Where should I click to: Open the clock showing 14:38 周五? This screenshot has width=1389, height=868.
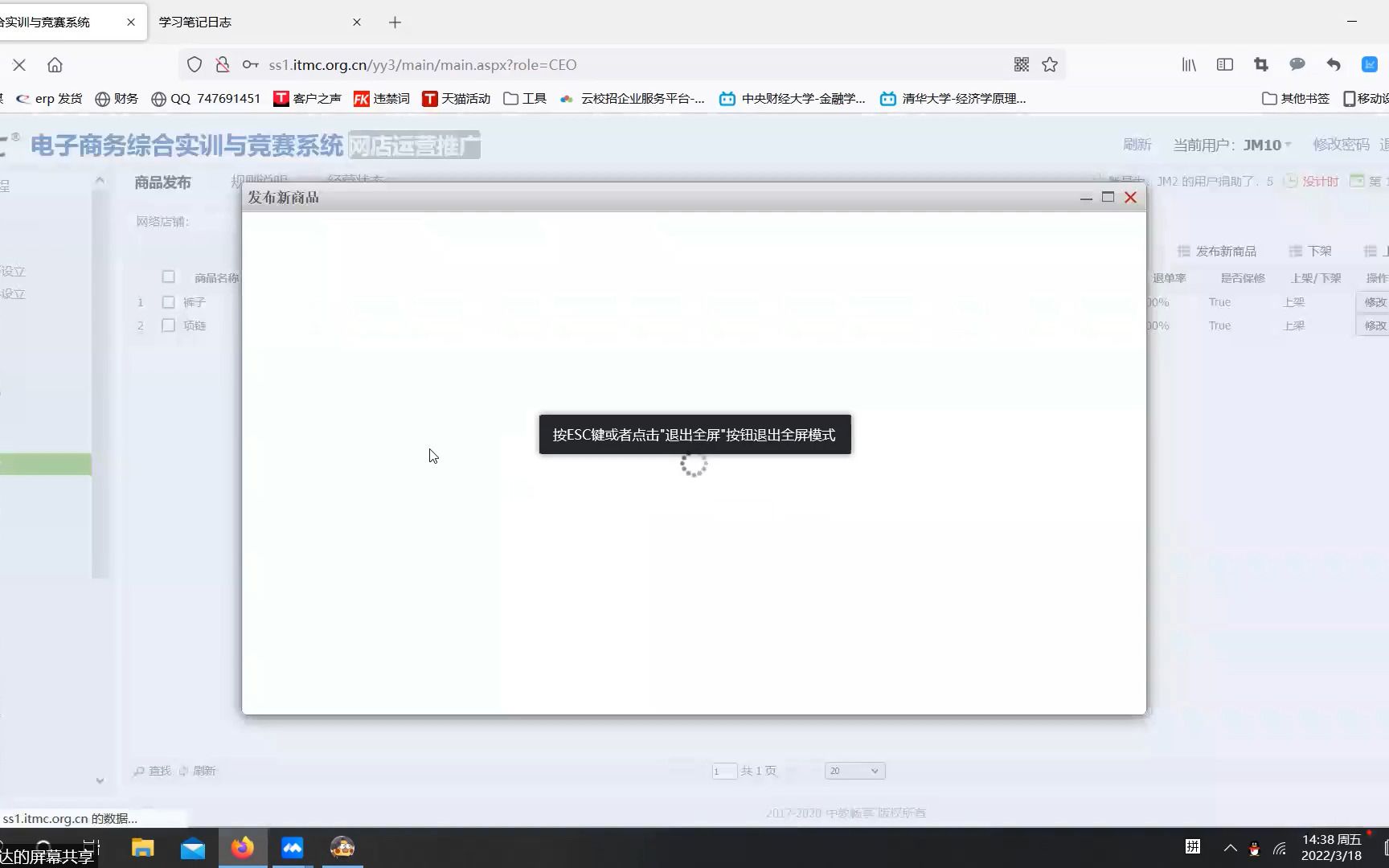point(1332,848)
